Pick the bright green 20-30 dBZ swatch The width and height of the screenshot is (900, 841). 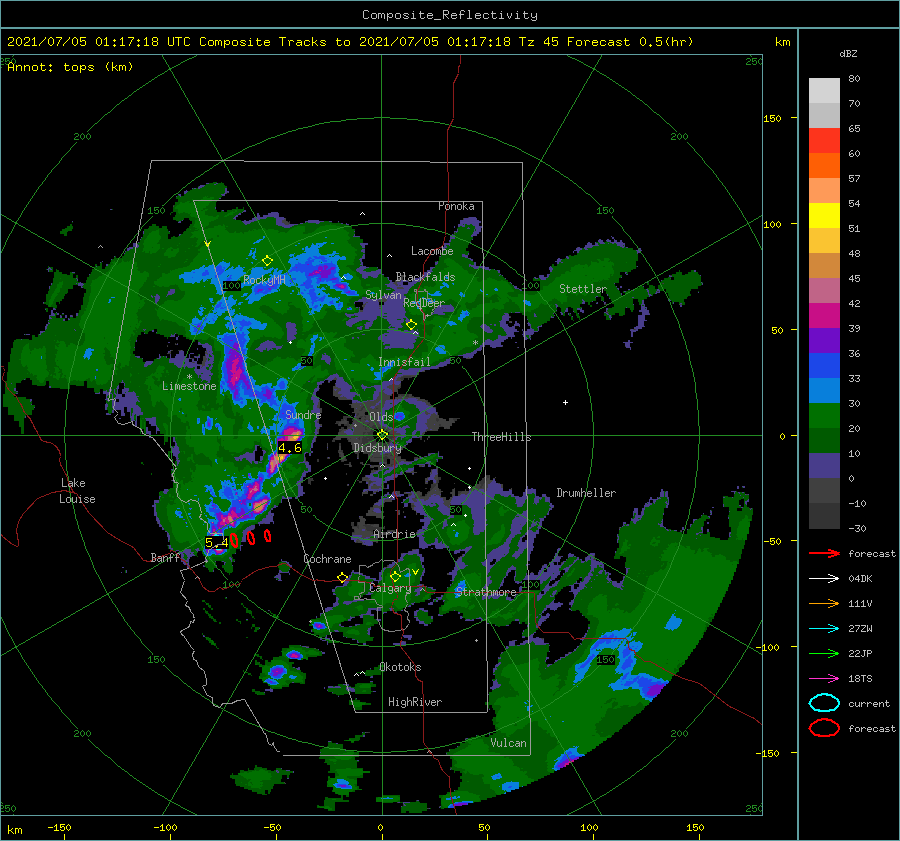(824, 416)
